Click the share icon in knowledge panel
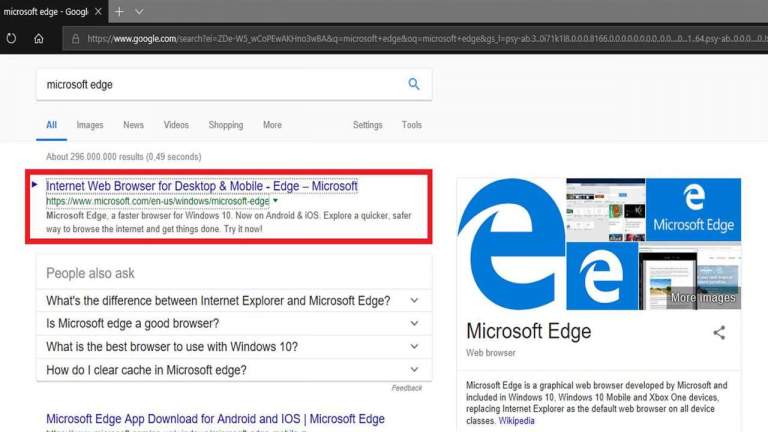 tap(719, 333)
